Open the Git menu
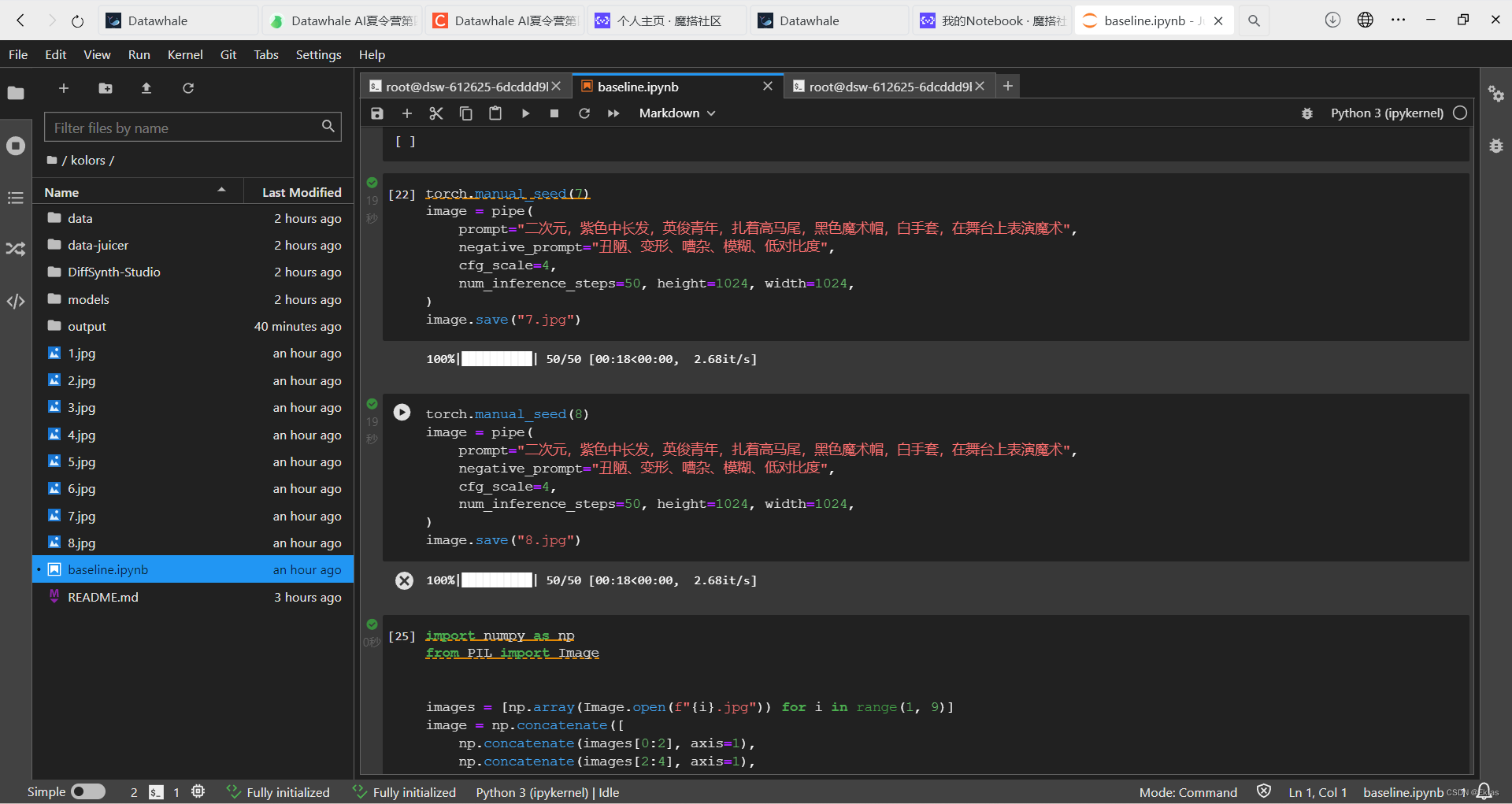Image resolution: width=1512 pixels, height=804 pixels. click(228, 54)
